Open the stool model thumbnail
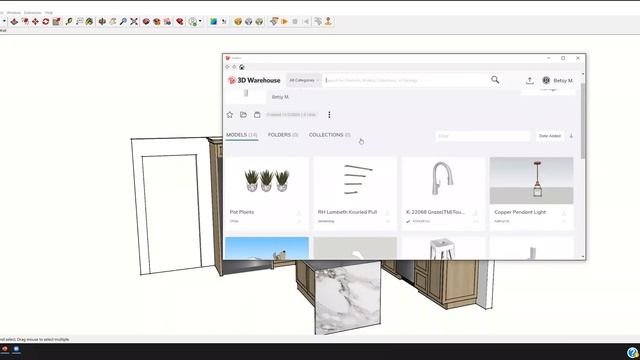The height and width of the screenshot is (360, 640). coord(443,248)
